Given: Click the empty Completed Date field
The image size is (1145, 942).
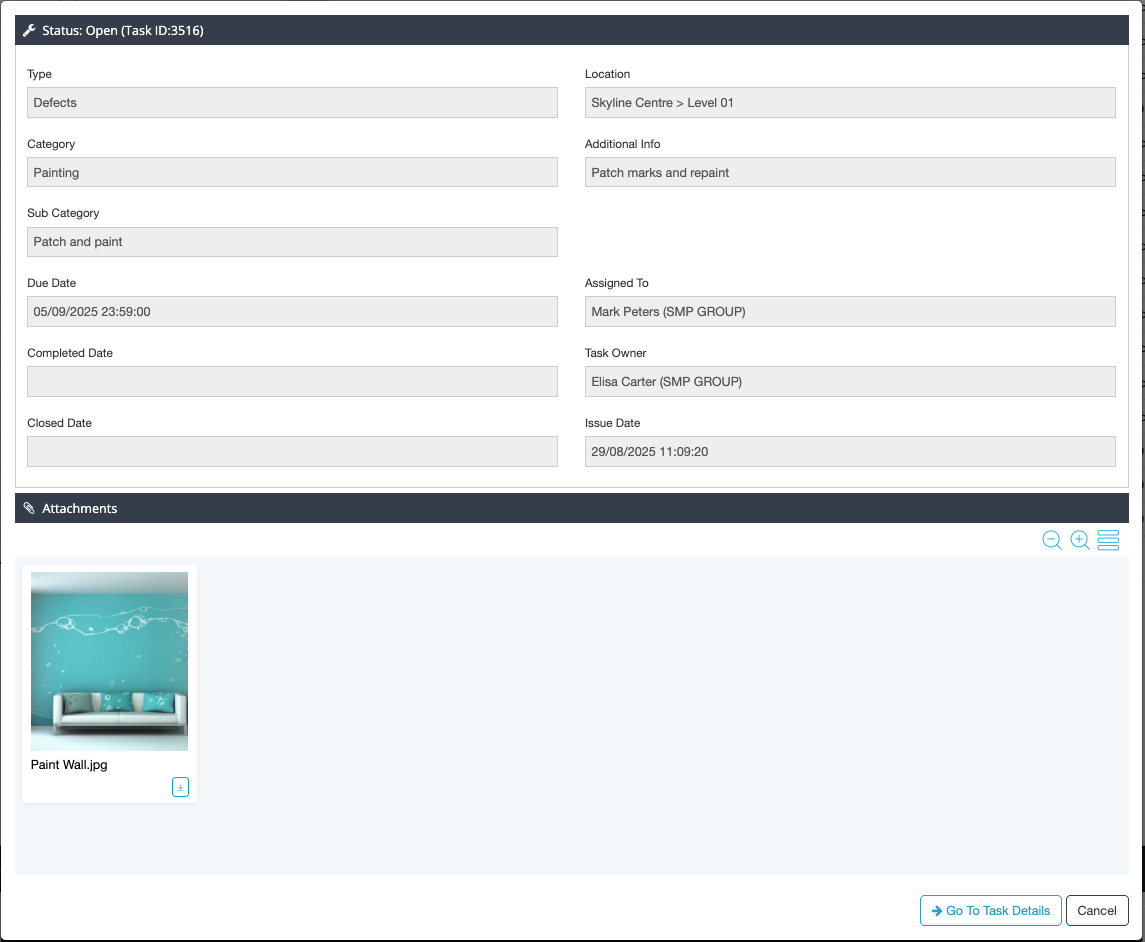Looking at the screenshot, I should point(292,382).
